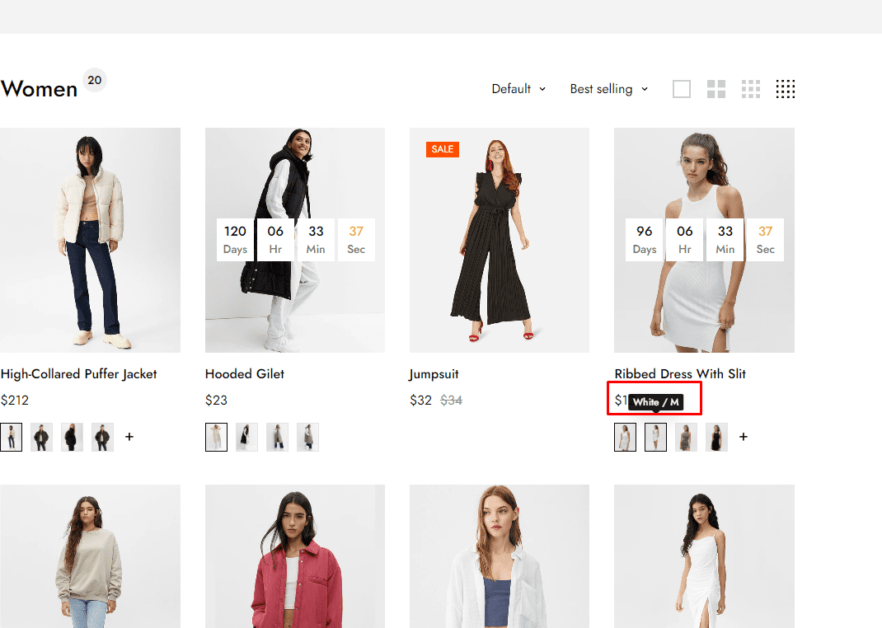Viewport: 882px width, 628px height.
Task: Select the second variant of the Puffer Jacket
Action: tap(41, 437)
